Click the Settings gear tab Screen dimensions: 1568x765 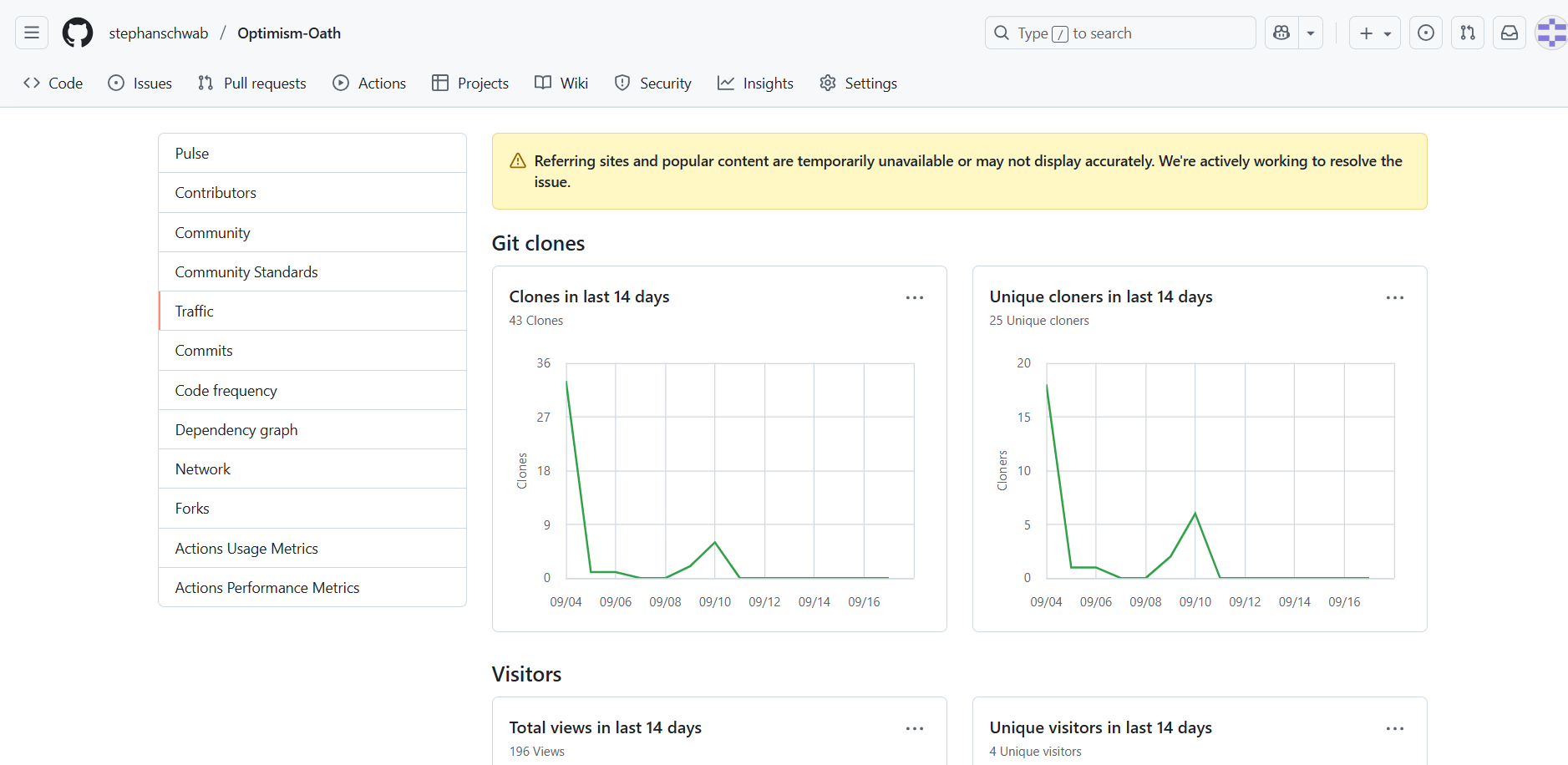coord(859,83)
